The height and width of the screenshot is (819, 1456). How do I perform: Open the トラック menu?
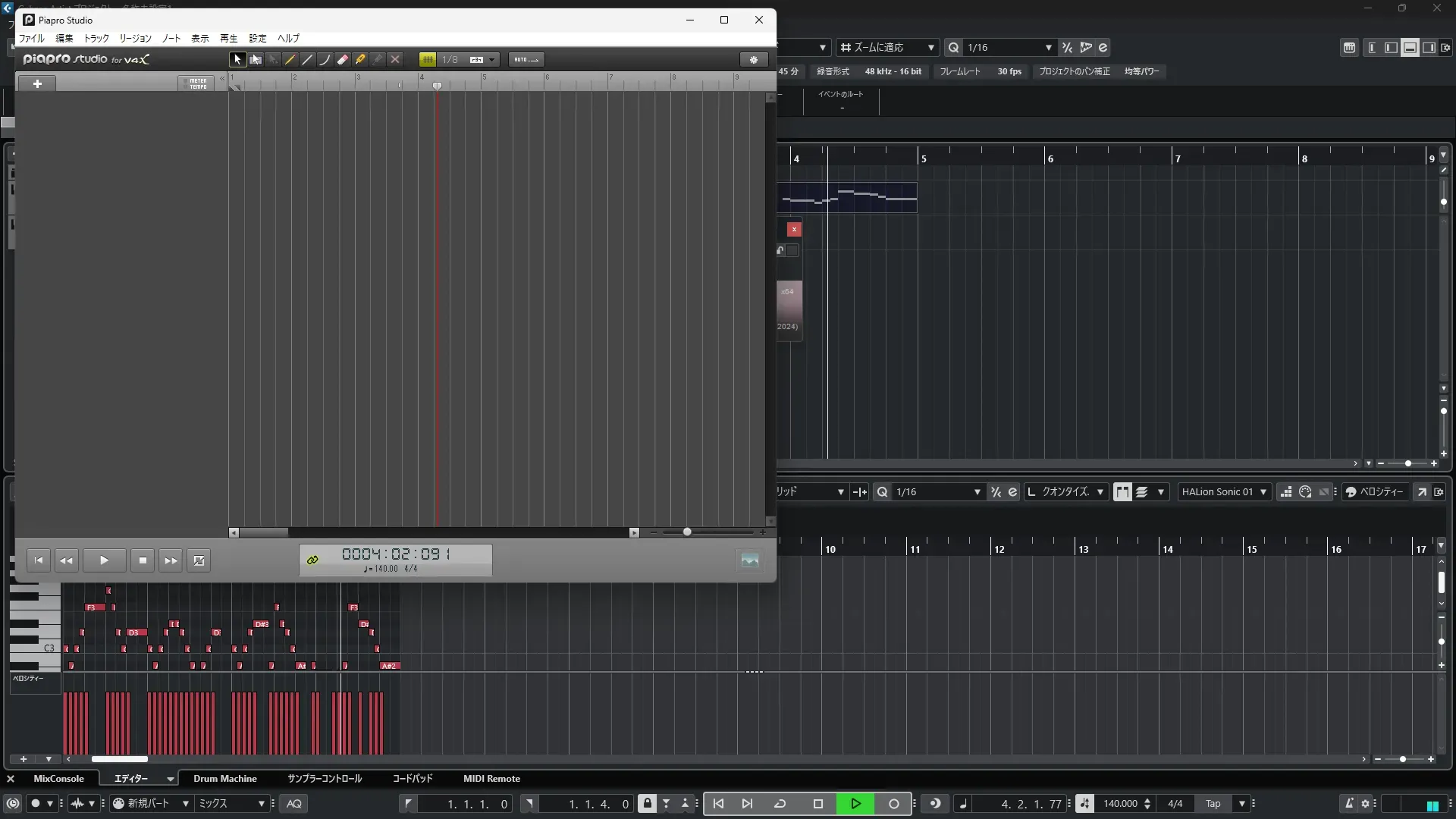[x=96, y=38]
